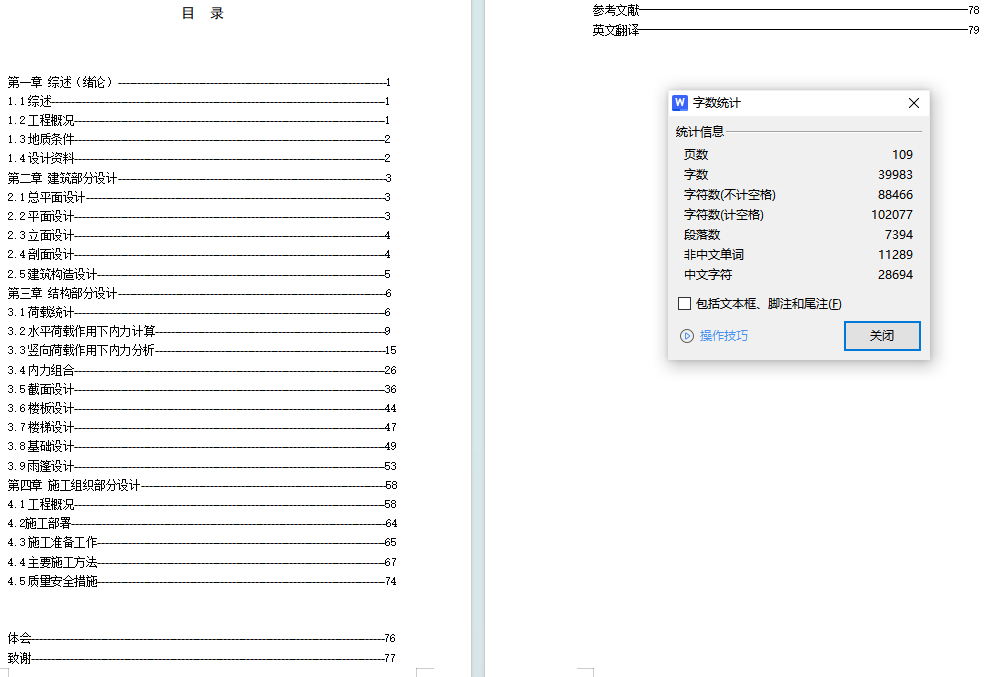Click the 目 录 page heading
This screenshot has height=677, width=988.
pos(203,14)
